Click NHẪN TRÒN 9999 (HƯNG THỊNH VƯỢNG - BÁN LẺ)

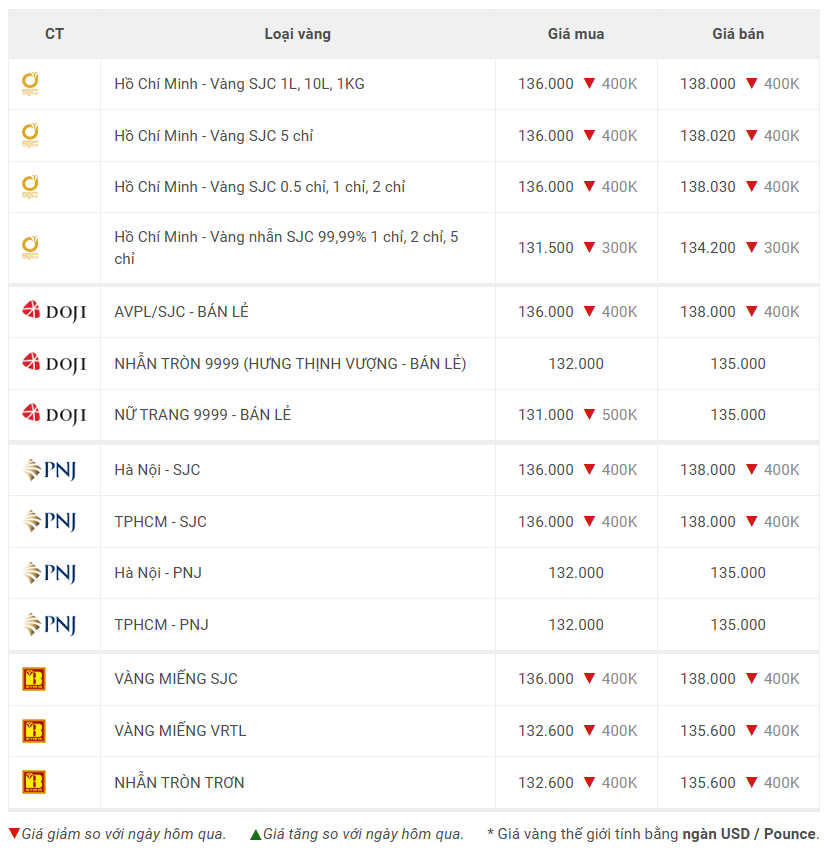[290, 364]
